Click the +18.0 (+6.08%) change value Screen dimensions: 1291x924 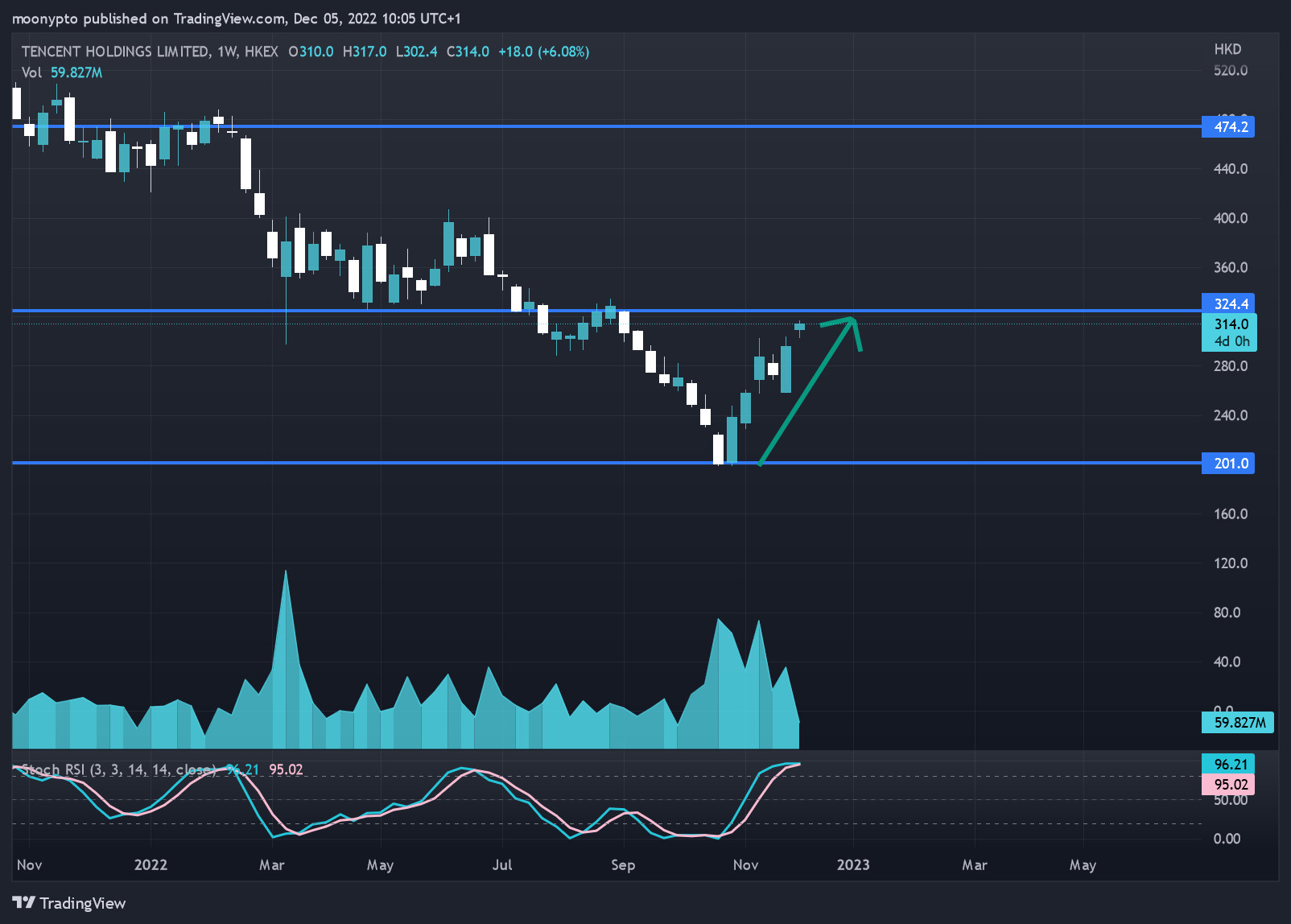pyautogui.click(x=544, y=52)
